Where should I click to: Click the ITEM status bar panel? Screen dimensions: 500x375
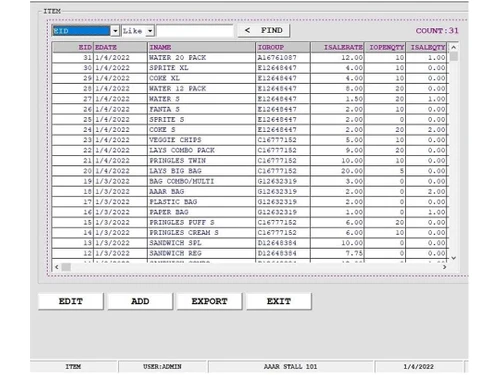[x=73, y=367]
